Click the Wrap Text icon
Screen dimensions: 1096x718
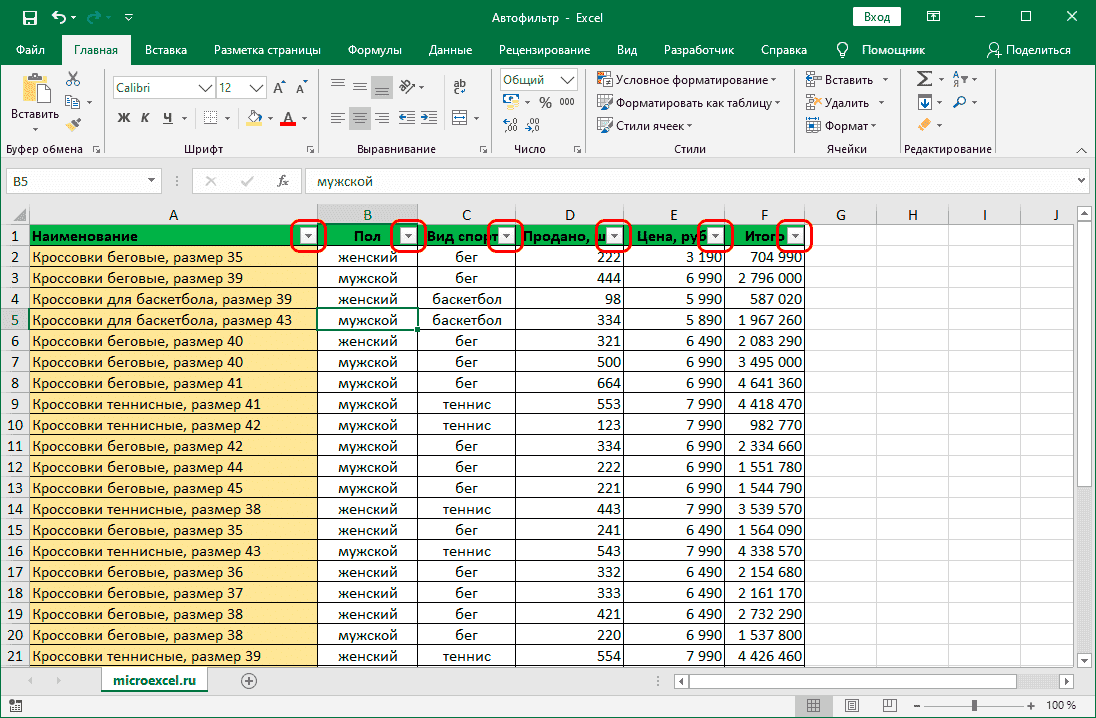point(460,85)
